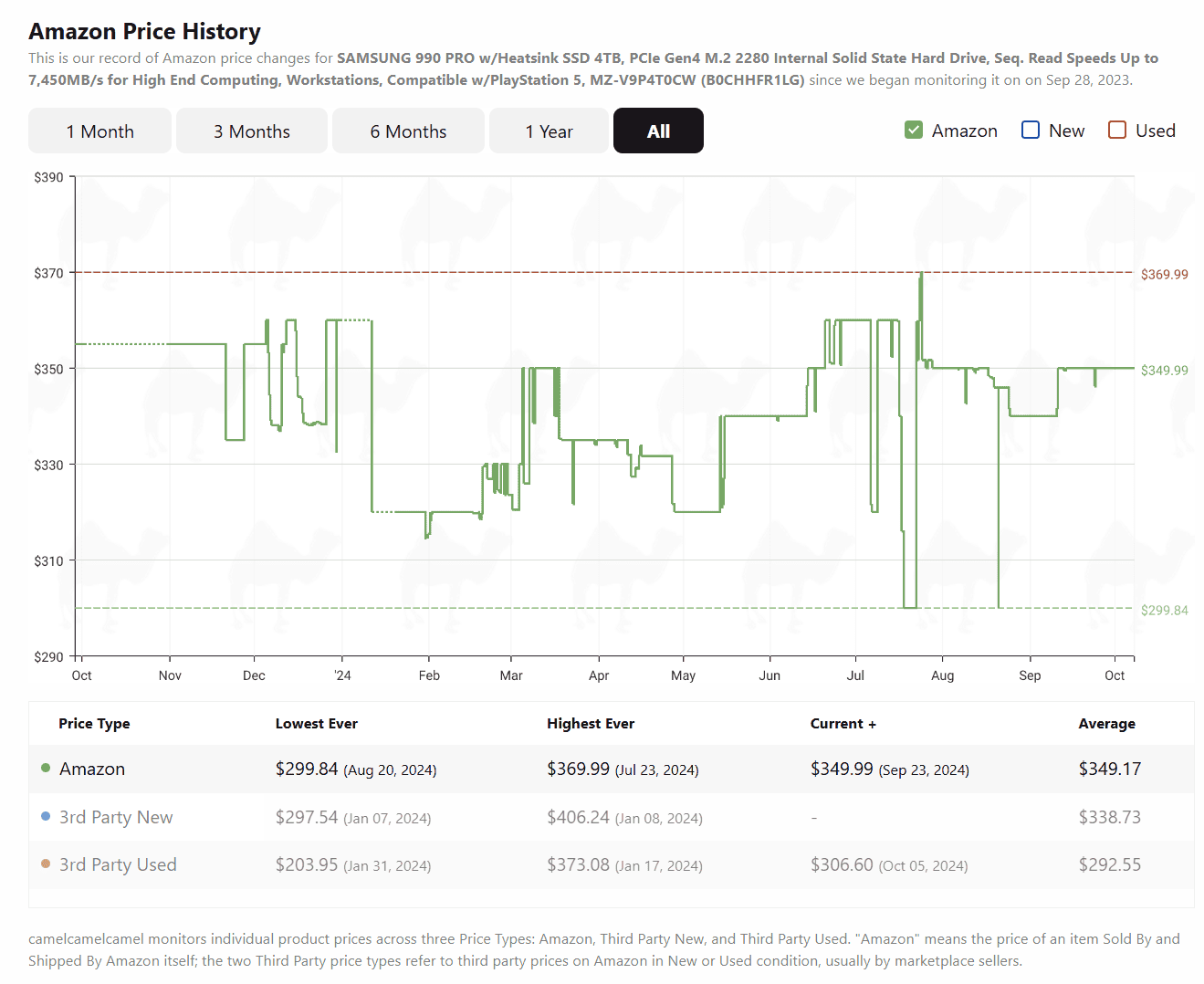Click the May x-axis label
1204x984 pixels.
(683, 675)
